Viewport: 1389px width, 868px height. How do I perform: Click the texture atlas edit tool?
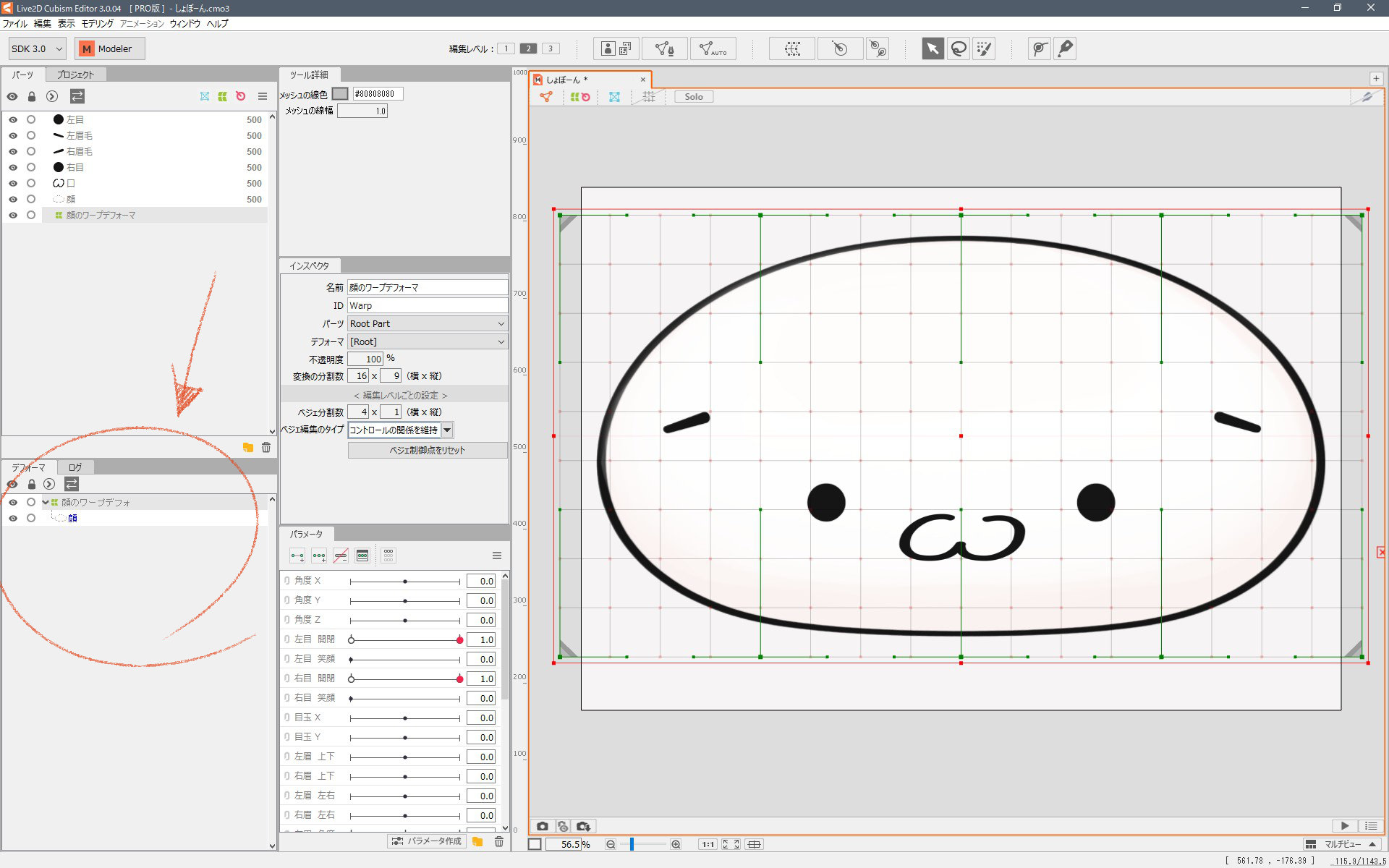tap(616, 48)
